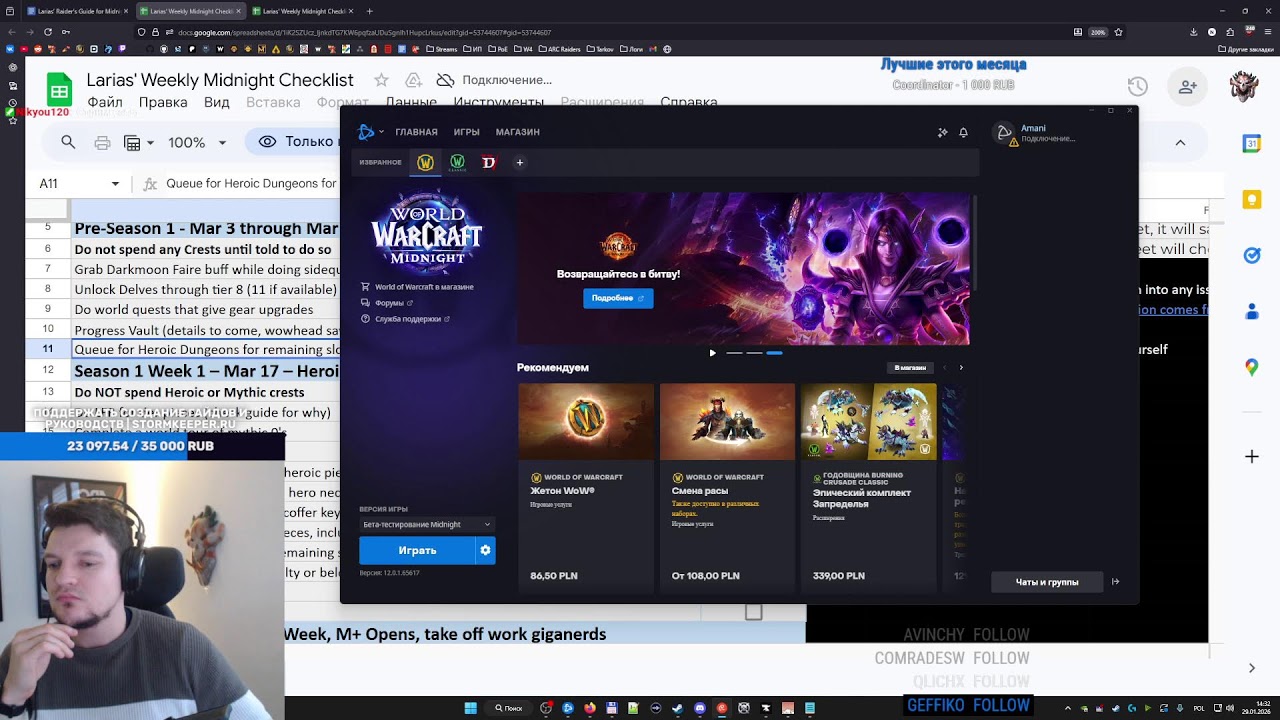
Task: Open Эпический комплект Запределья card
Action: click(869, 487)
